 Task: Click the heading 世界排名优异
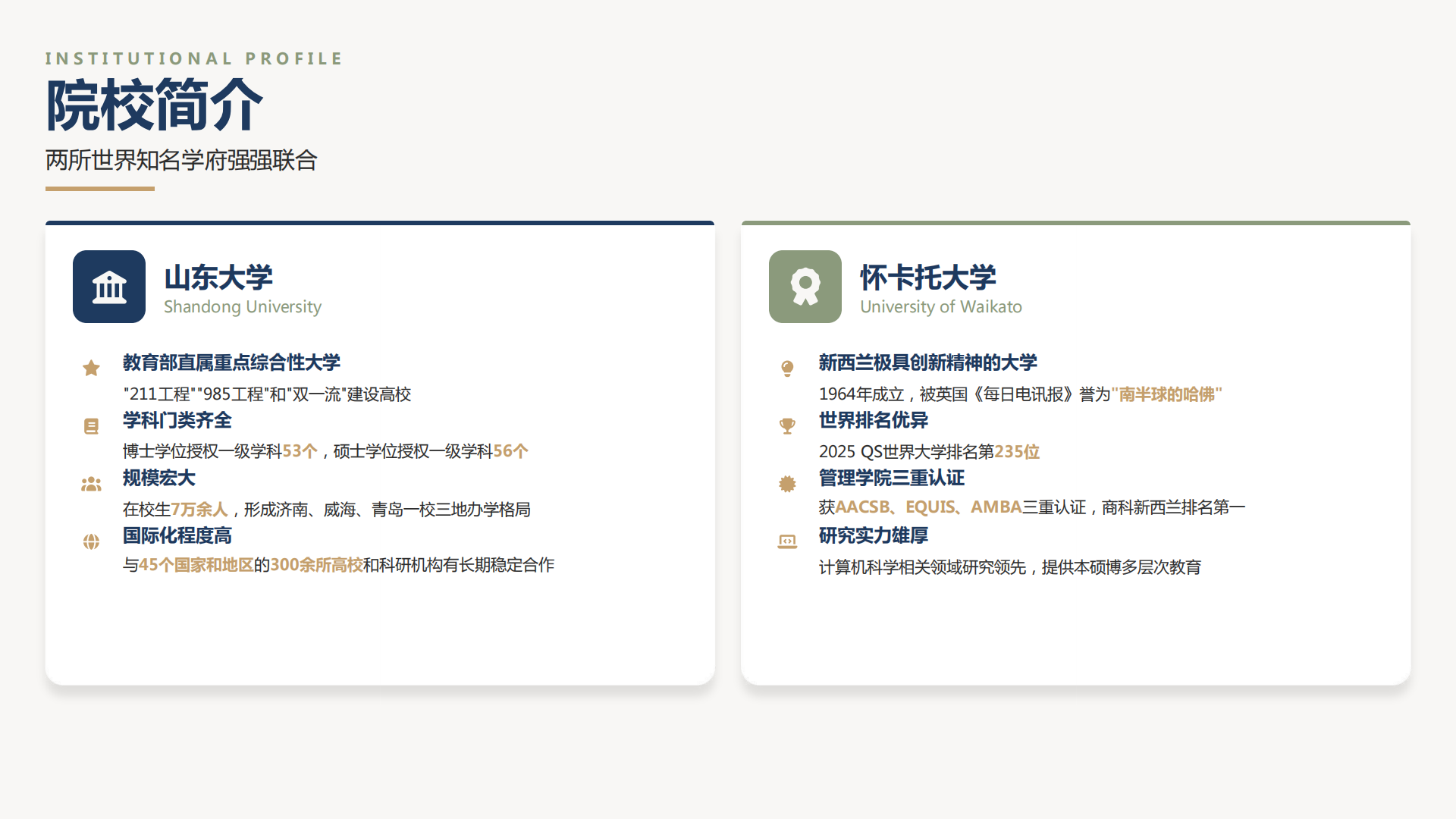pos(874,420)
